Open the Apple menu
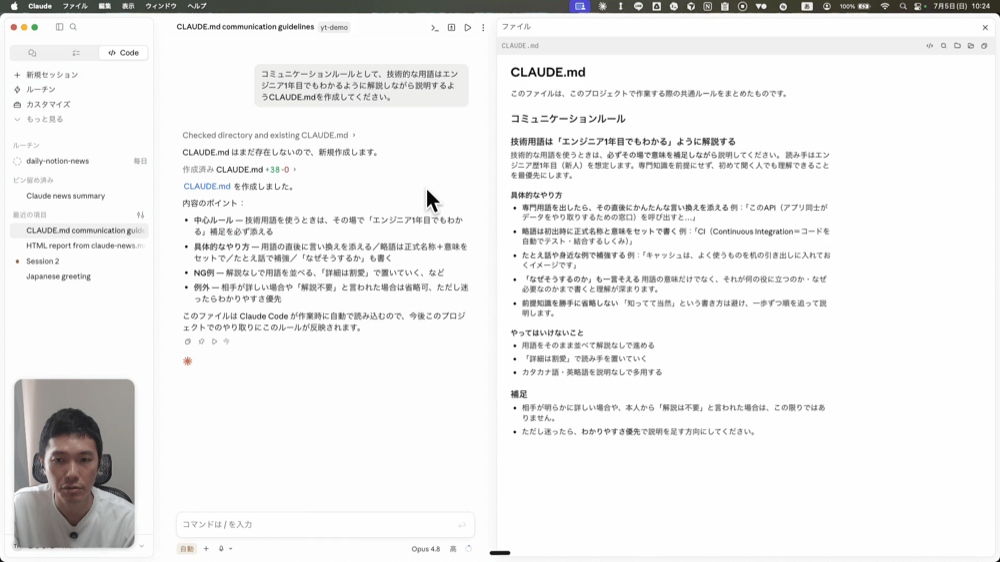Screen dimensions: 1000x562 coord(14,6)
